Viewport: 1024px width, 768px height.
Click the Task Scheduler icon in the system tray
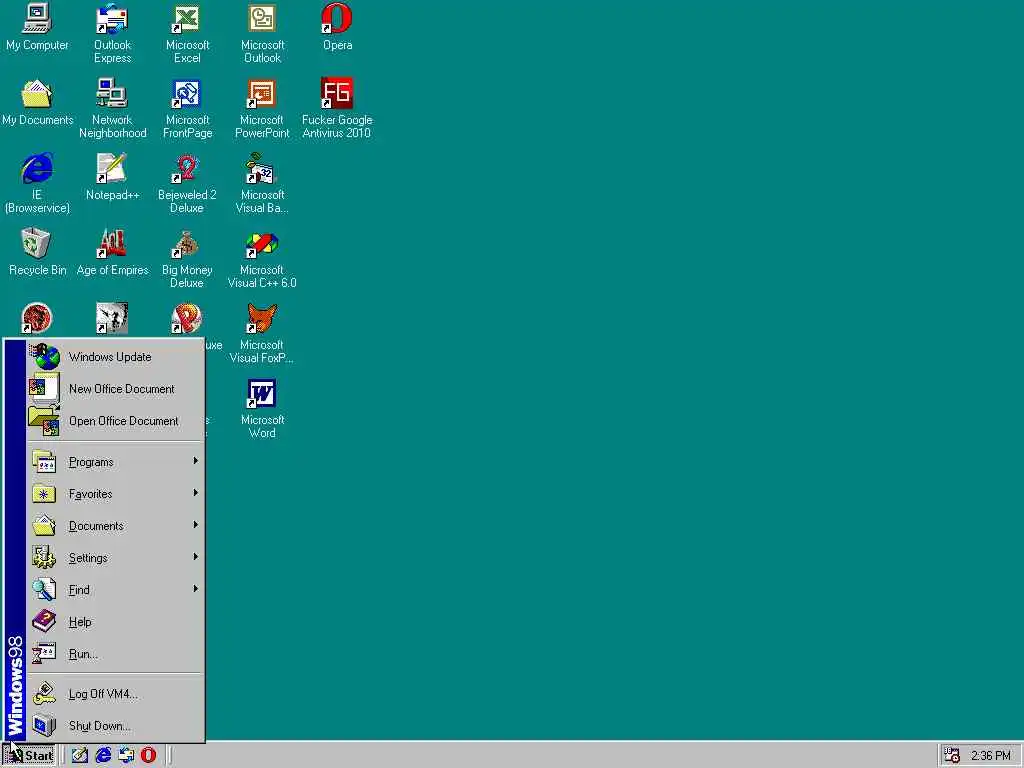[952, 756]
